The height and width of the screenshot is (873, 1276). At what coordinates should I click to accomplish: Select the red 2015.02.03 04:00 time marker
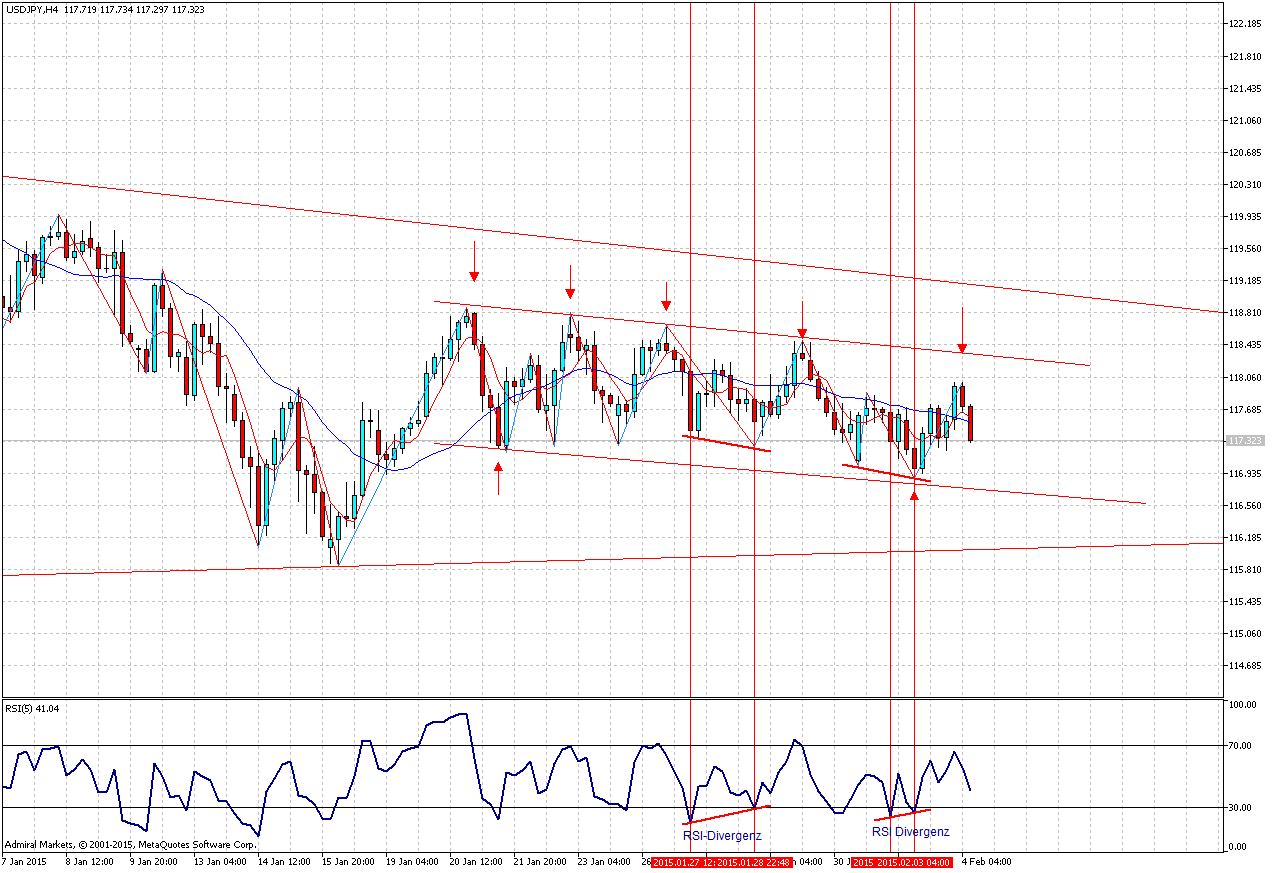(914, 861)
